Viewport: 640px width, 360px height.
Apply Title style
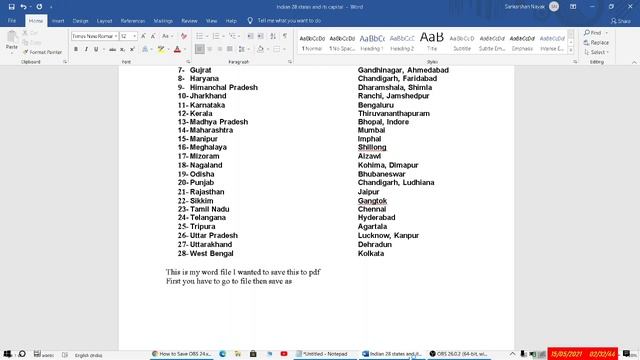(431, 42)
